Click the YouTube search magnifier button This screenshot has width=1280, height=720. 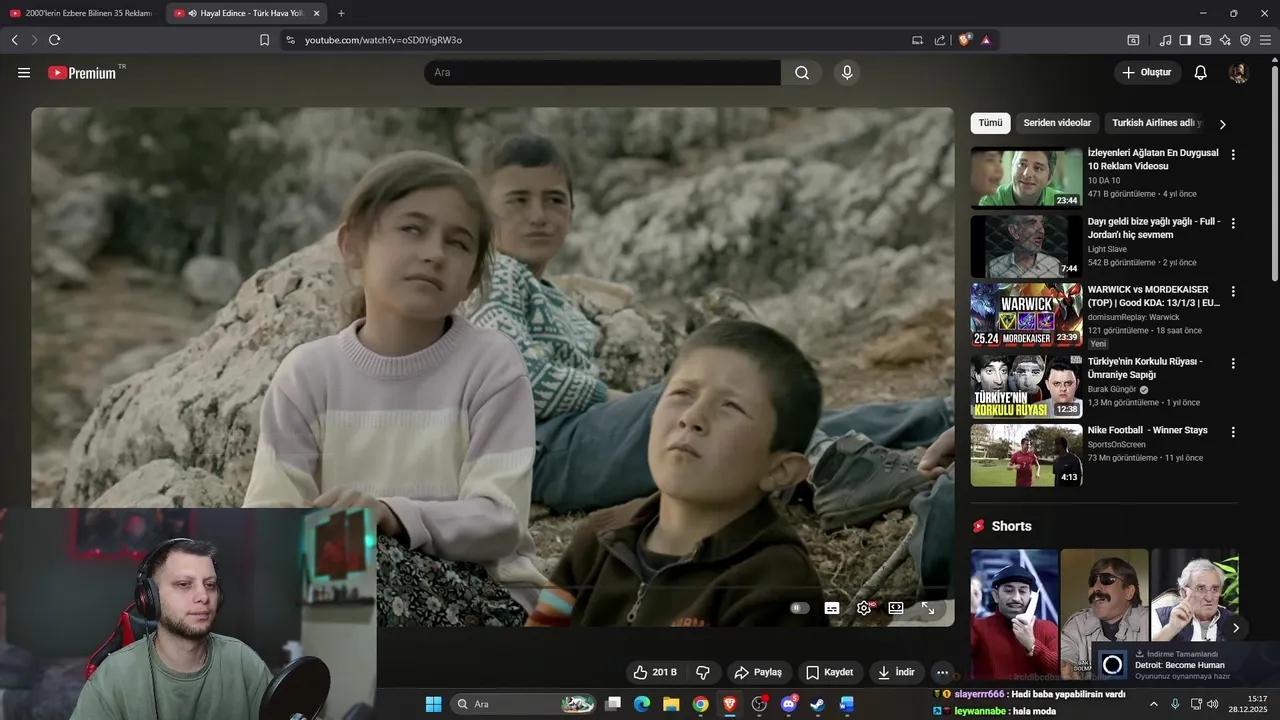[x=802, y=73]
